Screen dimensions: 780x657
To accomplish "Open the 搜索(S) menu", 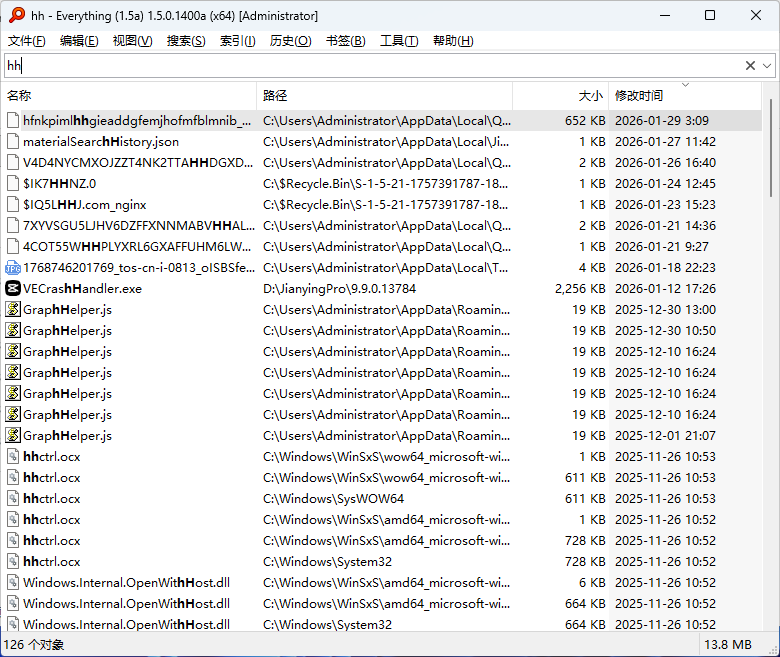I will click(186, 41).
